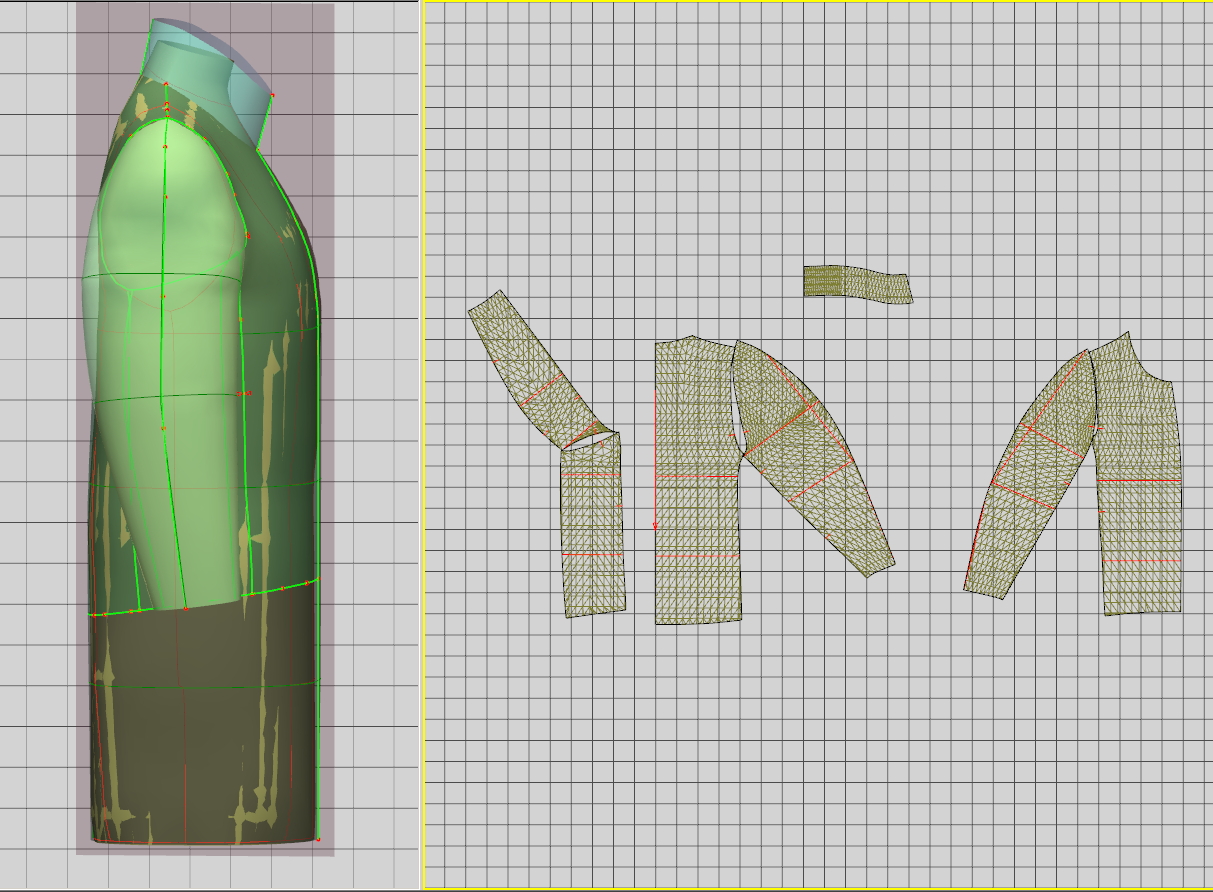Select the tall rectangular front bodice pattern piece

[697, 480]
